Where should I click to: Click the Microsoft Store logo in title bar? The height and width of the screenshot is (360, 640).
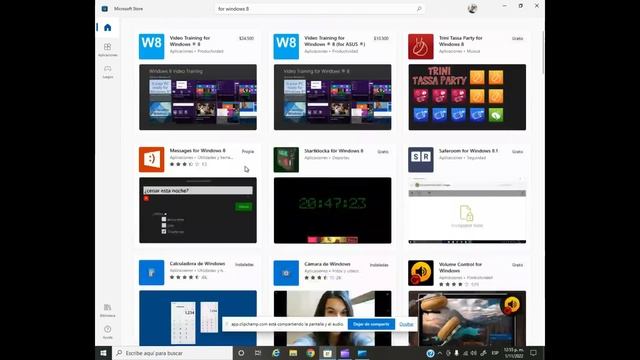(x=104, y=9)
